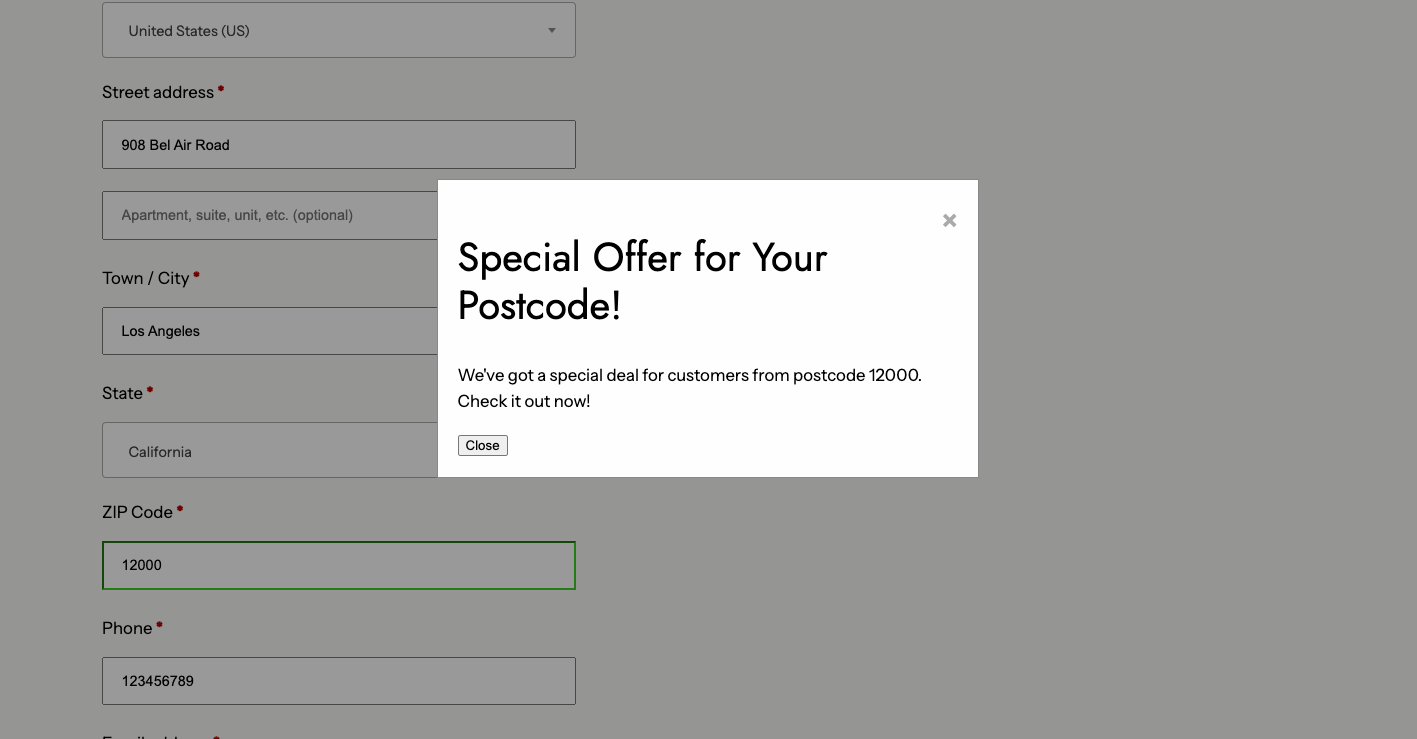Focus the Apartment, suite, unit optional field
The height and width of the screenshot is (739, 1417).
270,215
